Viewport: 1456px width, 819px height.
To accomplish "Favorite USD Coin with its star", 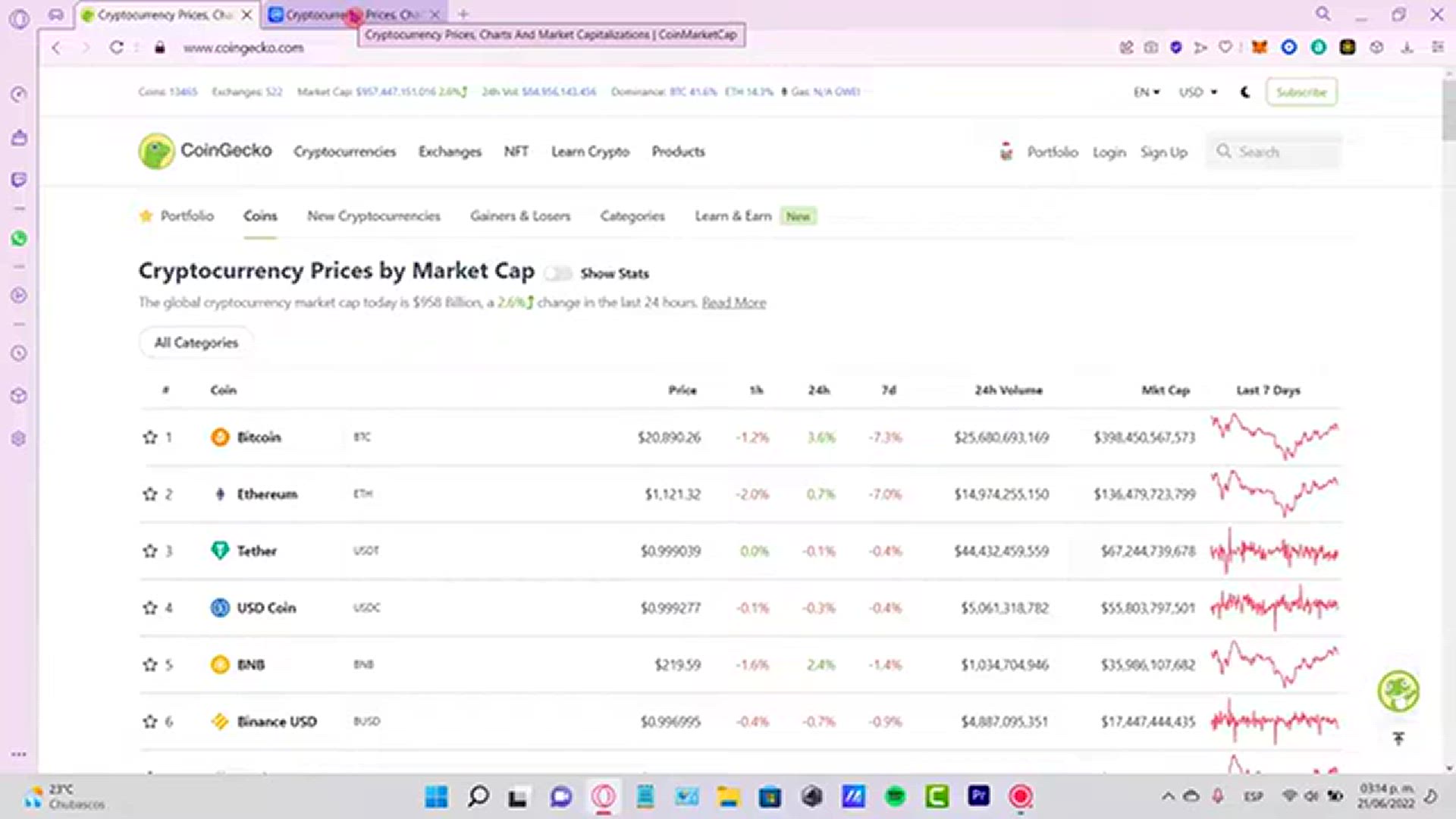I will (149, 608).
